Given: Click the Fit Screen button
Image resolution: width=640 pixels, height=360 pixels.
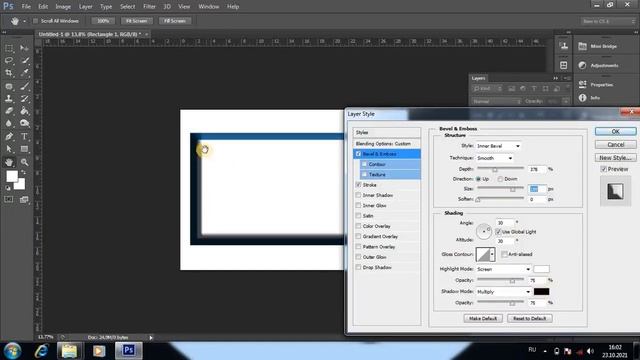Looking at the screenshot, I should [x=137, y=21].
